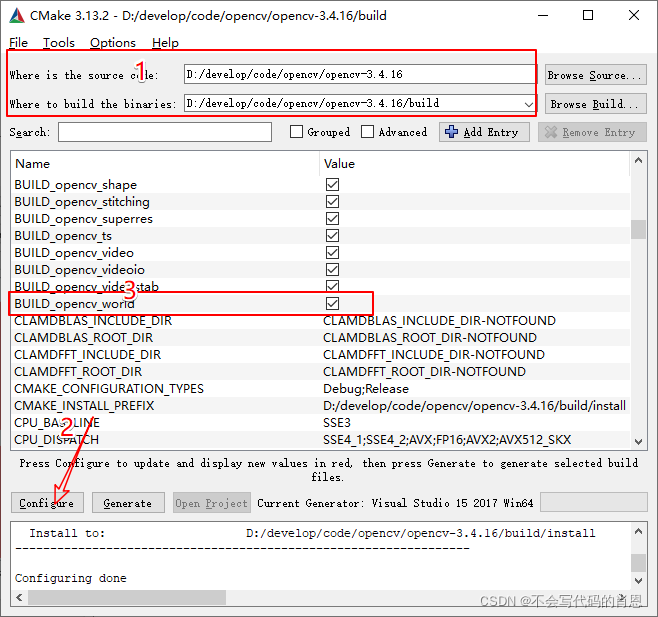Toggle BUILD_opencv_world checkbox
This screenshot has width=658, height=617.
click(x=332, y=303)
